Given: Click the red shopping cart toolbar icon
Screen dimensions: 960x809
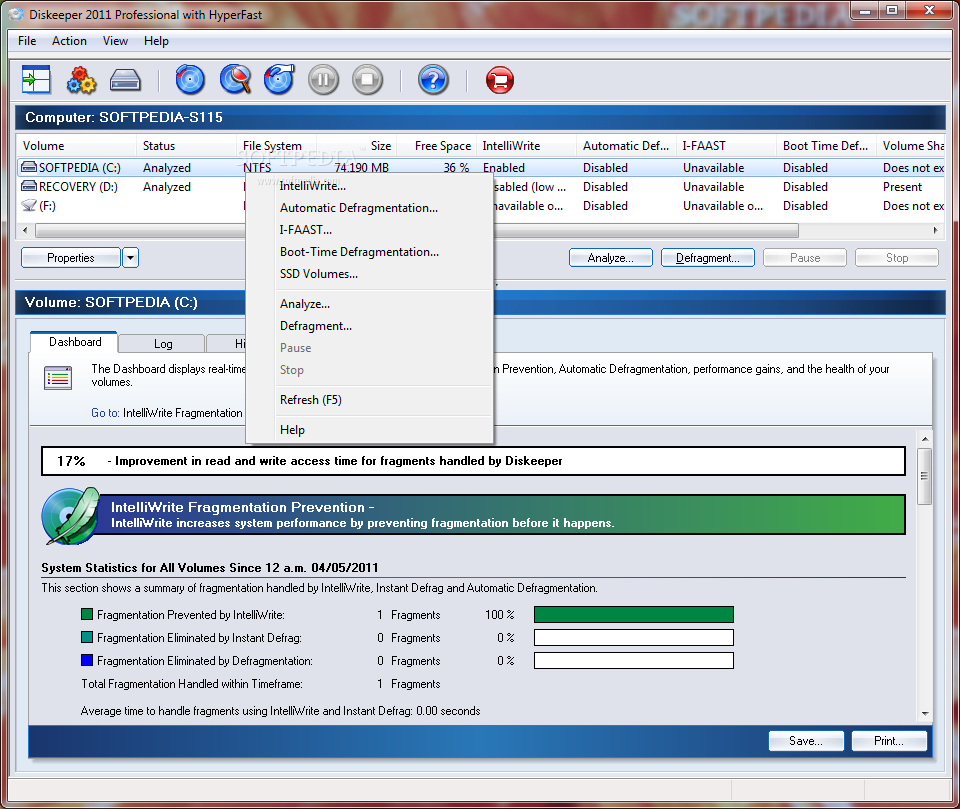Looking at the screenshot, I should pyautogui.click(x=500, y=80).
